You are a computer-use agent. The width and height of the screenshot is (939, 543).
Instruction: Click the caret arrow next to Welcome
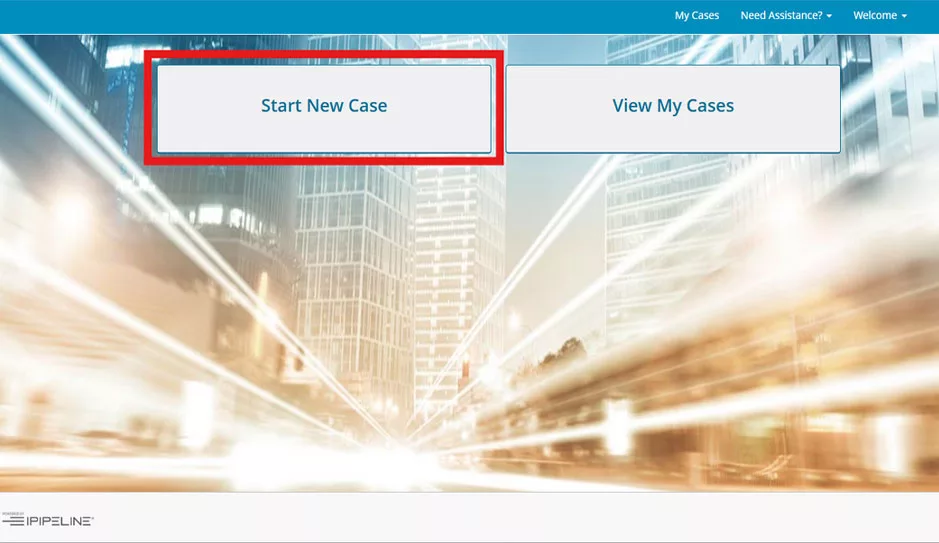coord(904,17)
